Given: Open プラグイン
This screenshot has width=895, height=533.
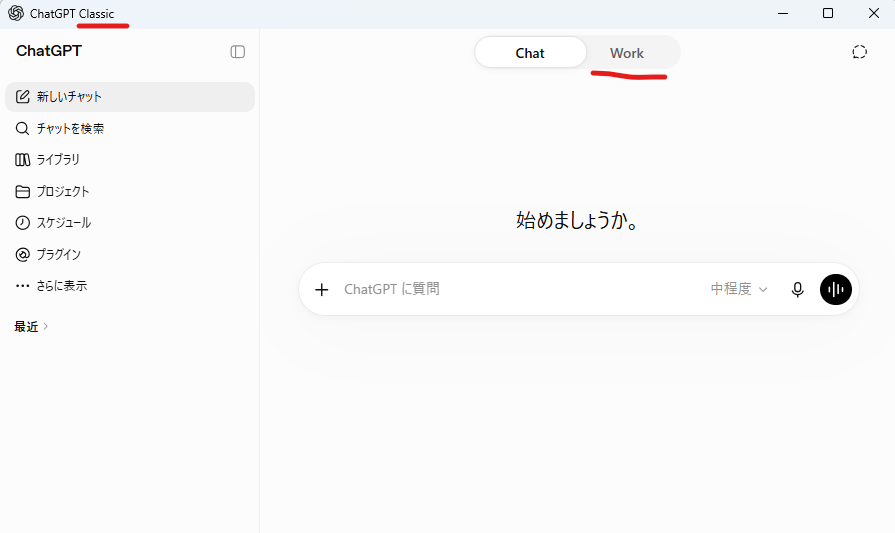Looking at the screenshot, I should pyautogui.click(x=130, y=255).
